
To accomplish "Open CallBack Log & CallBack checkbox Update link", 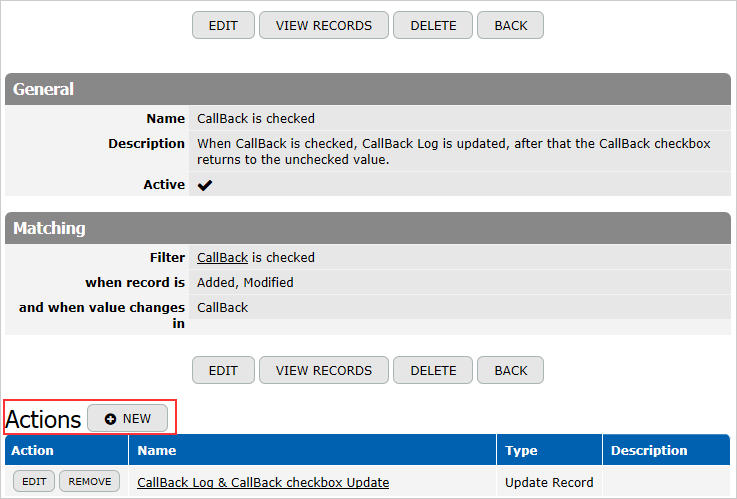I will (x=263, y=482).
